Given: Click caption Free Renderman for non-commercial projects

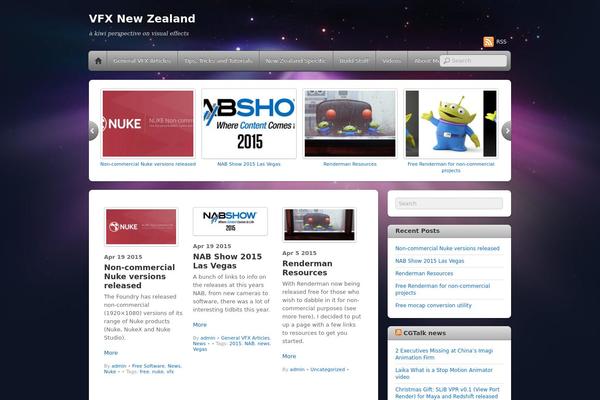Looking at the screenshot, I should point(451,167).
